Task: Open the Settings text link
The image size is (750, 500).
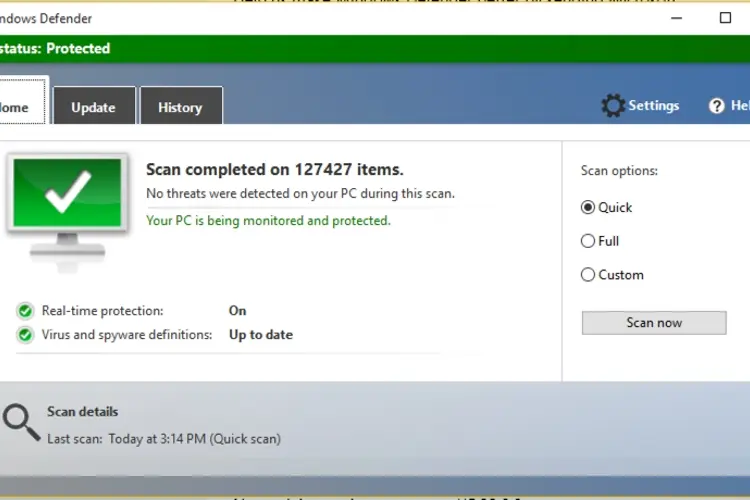Action: tap(653, 105)
